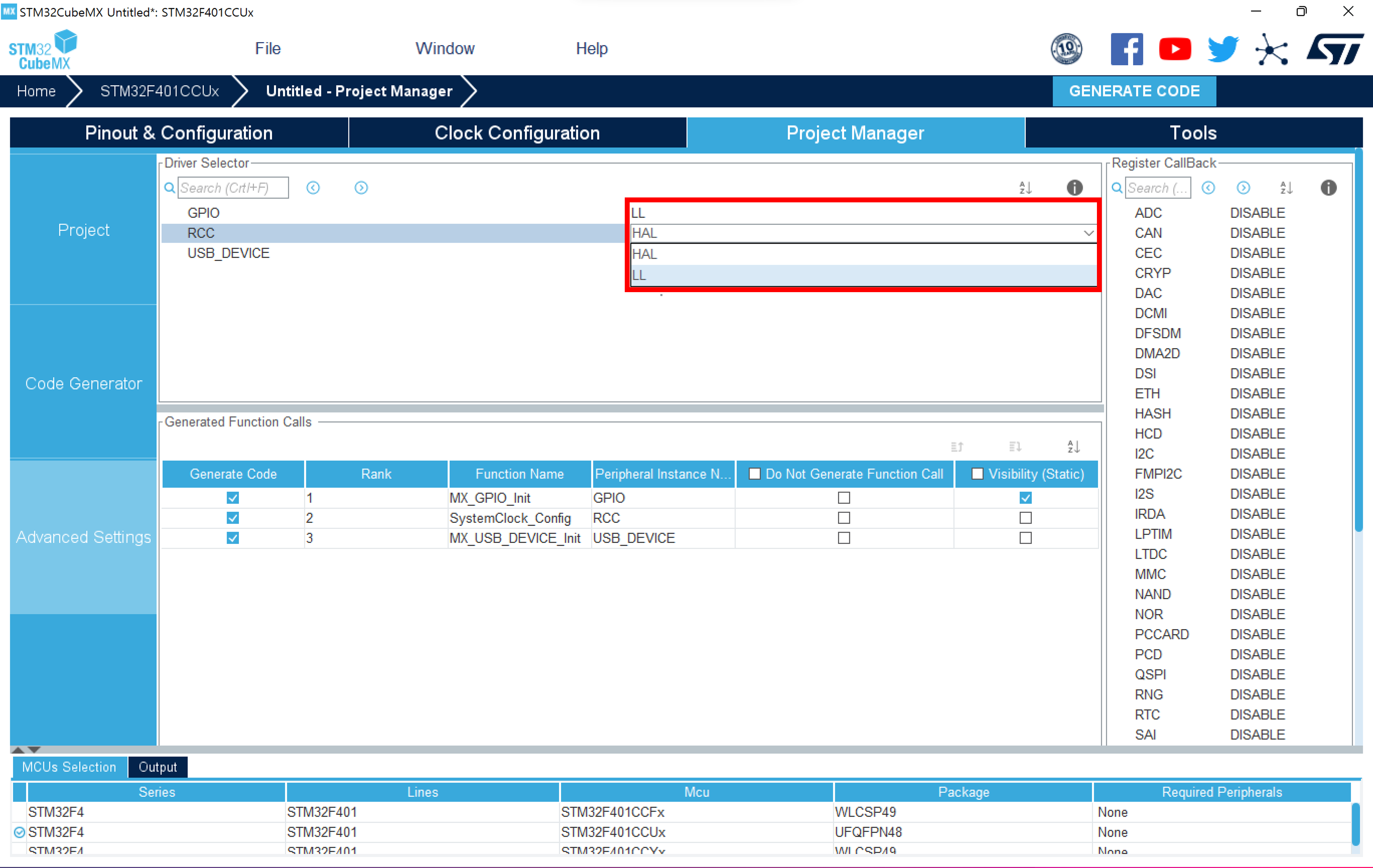Click the ST logo icon
Viewport: 1373px width, 868px height.
pos(1335,49)
